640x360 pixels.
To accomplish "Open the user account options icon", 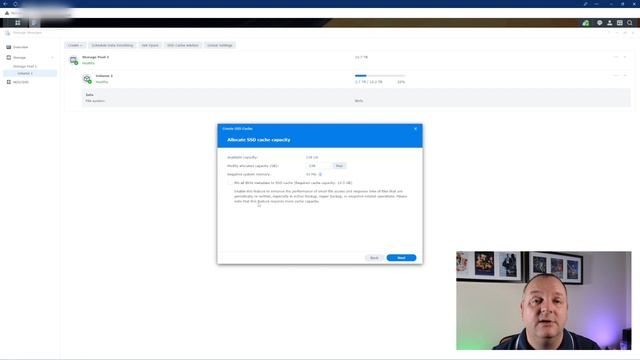I will click(609, 23).
